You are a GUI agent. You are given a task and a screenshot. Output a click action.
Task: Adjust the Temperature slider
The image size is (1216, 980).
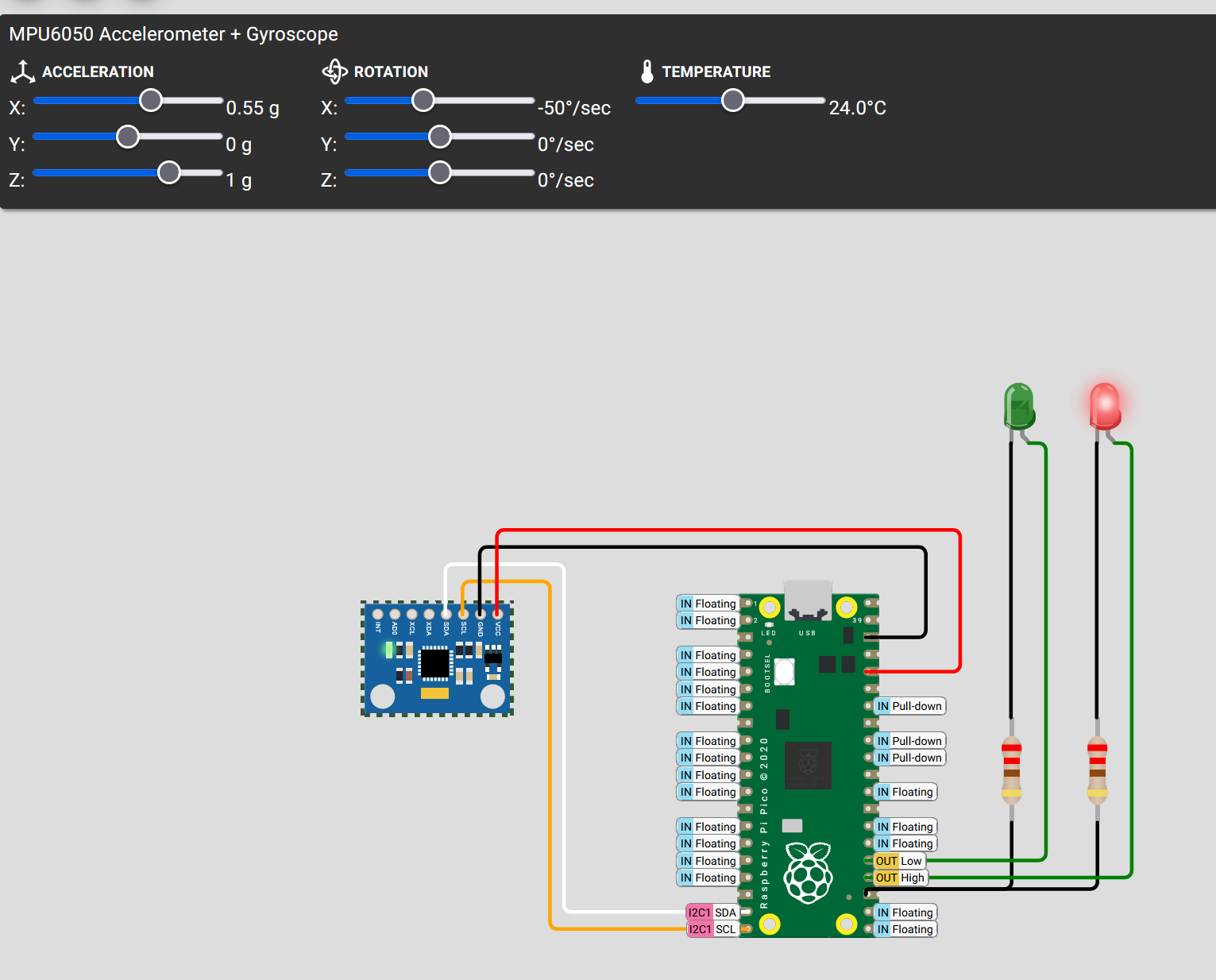tap(731, 101)
